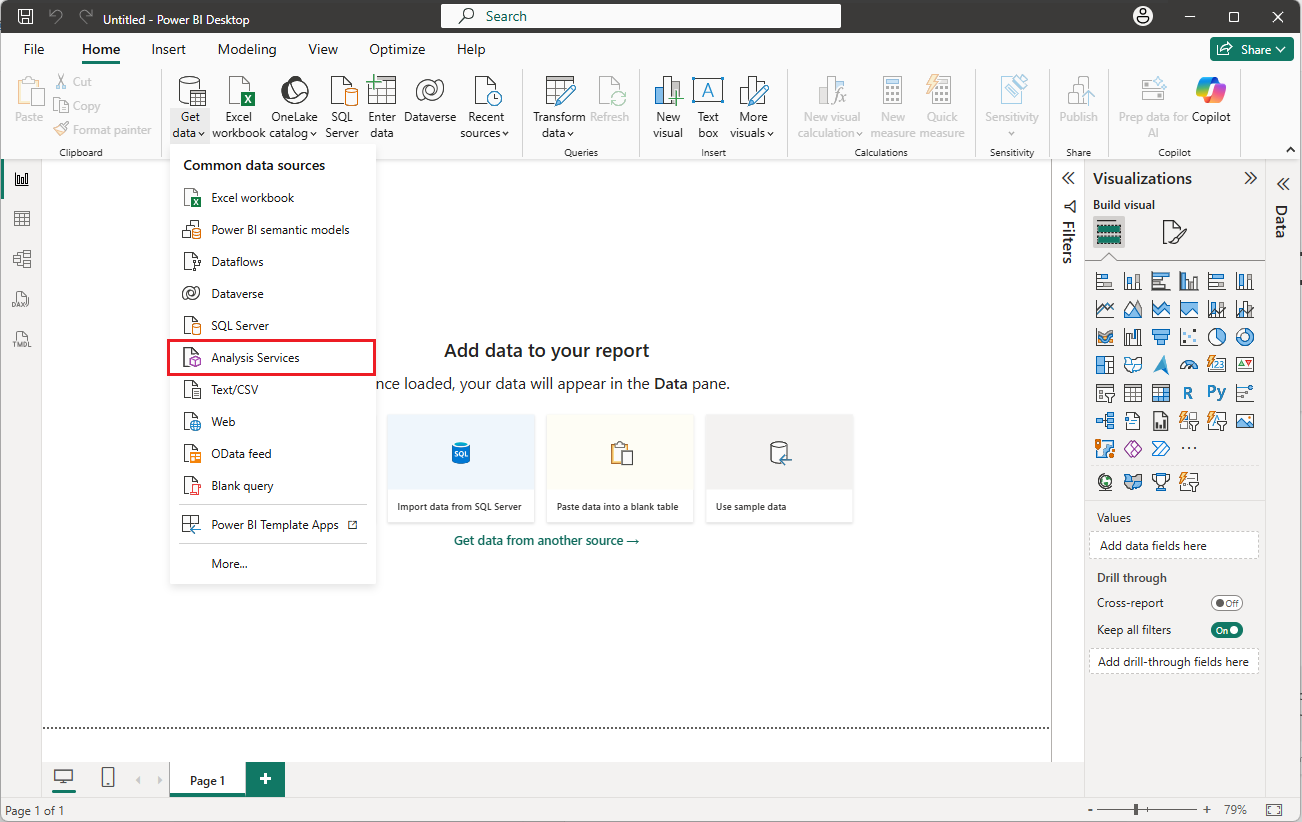This screenshot has height=822, width=1302.
Task: Open DAX query view in left sidebar
Action: (x=21, y=299)
